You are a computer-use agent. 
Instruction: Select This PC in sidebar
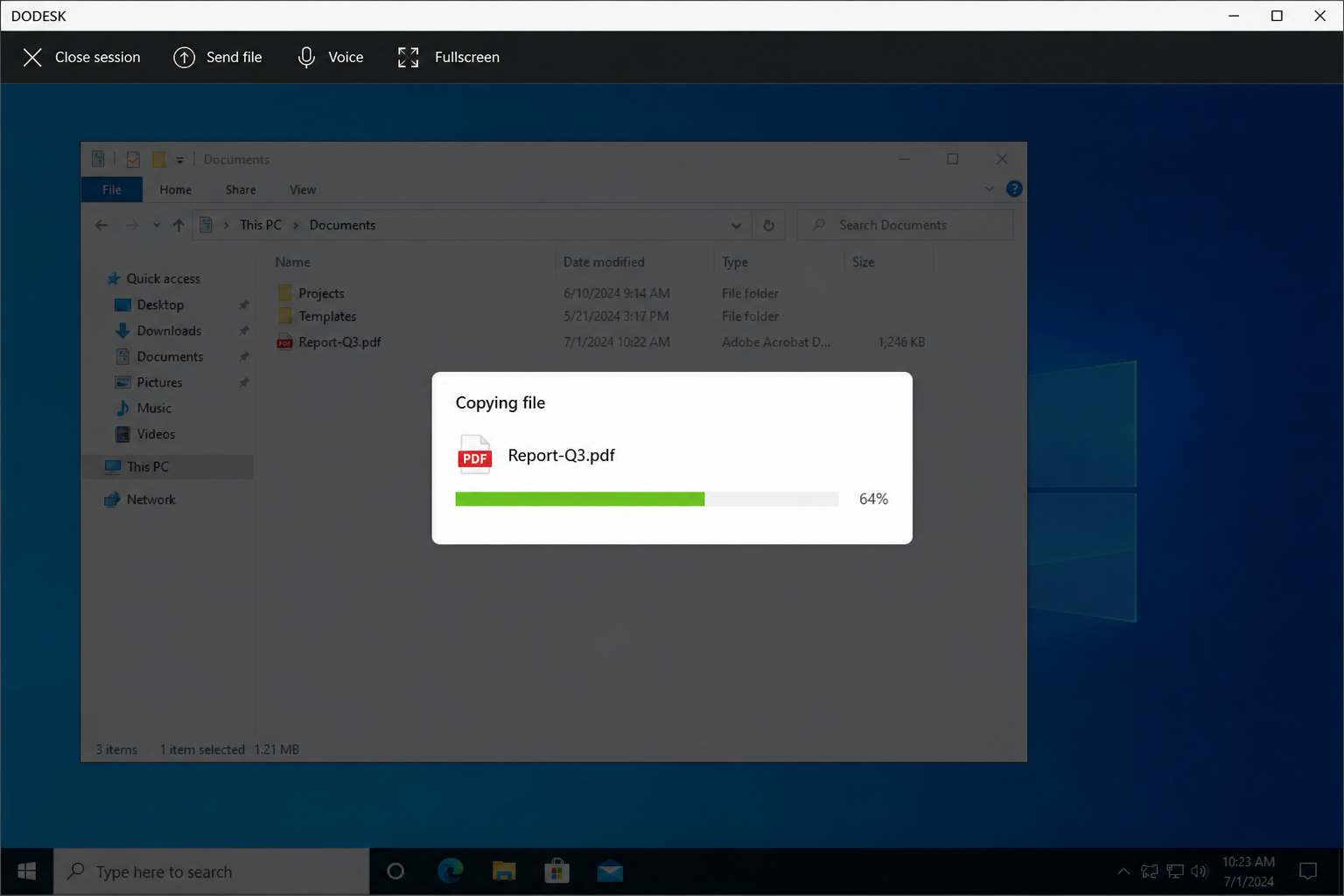(167, 466)
